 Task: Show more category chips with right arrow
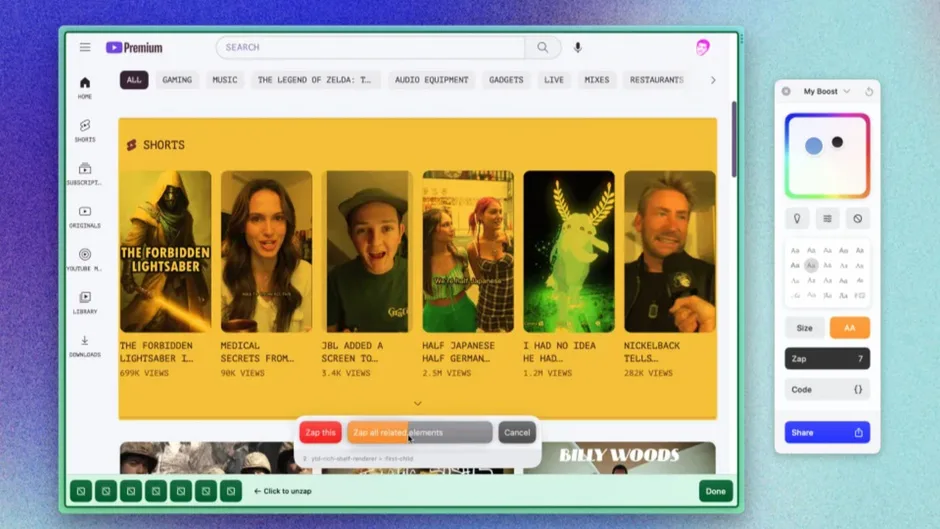(713, 80)
